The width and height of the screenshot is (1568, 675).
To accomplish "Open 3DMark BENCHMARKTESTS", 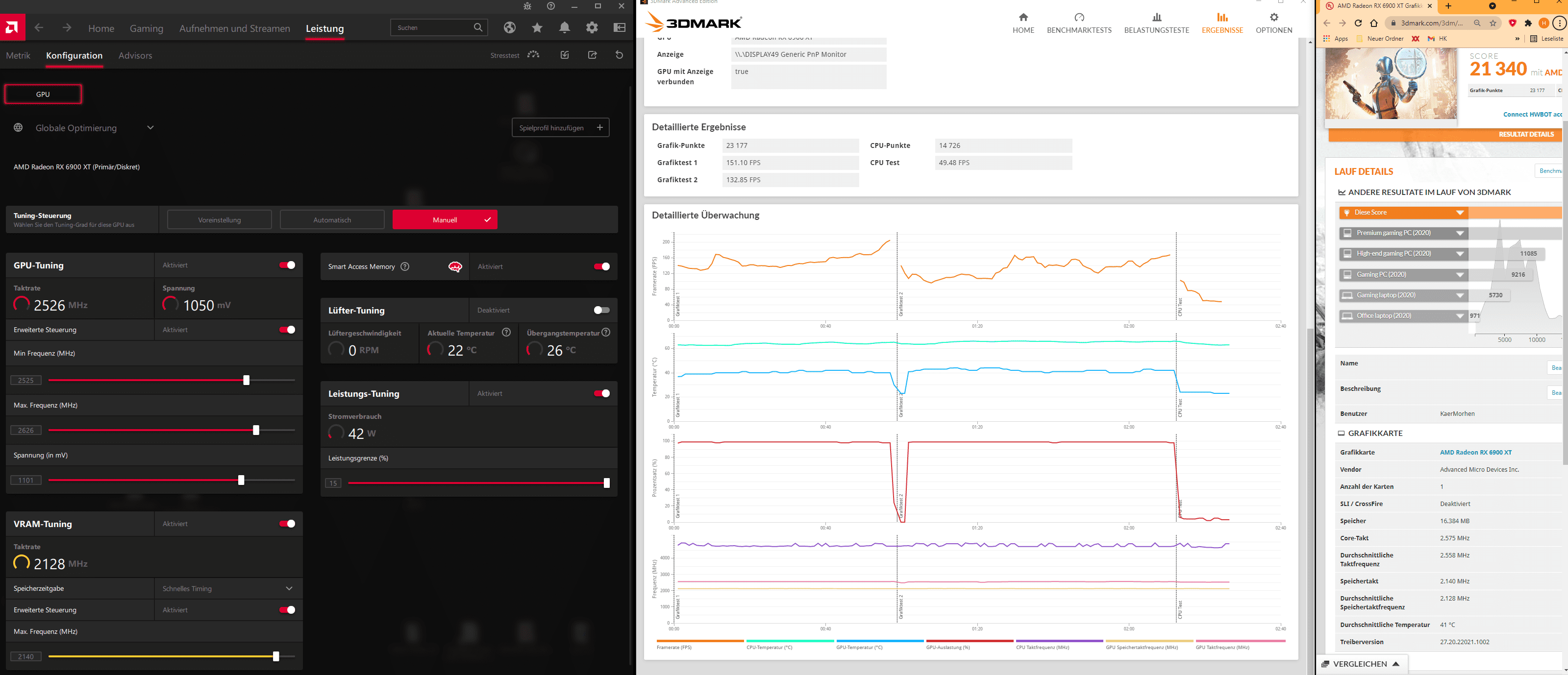I will pos(1079,23).
